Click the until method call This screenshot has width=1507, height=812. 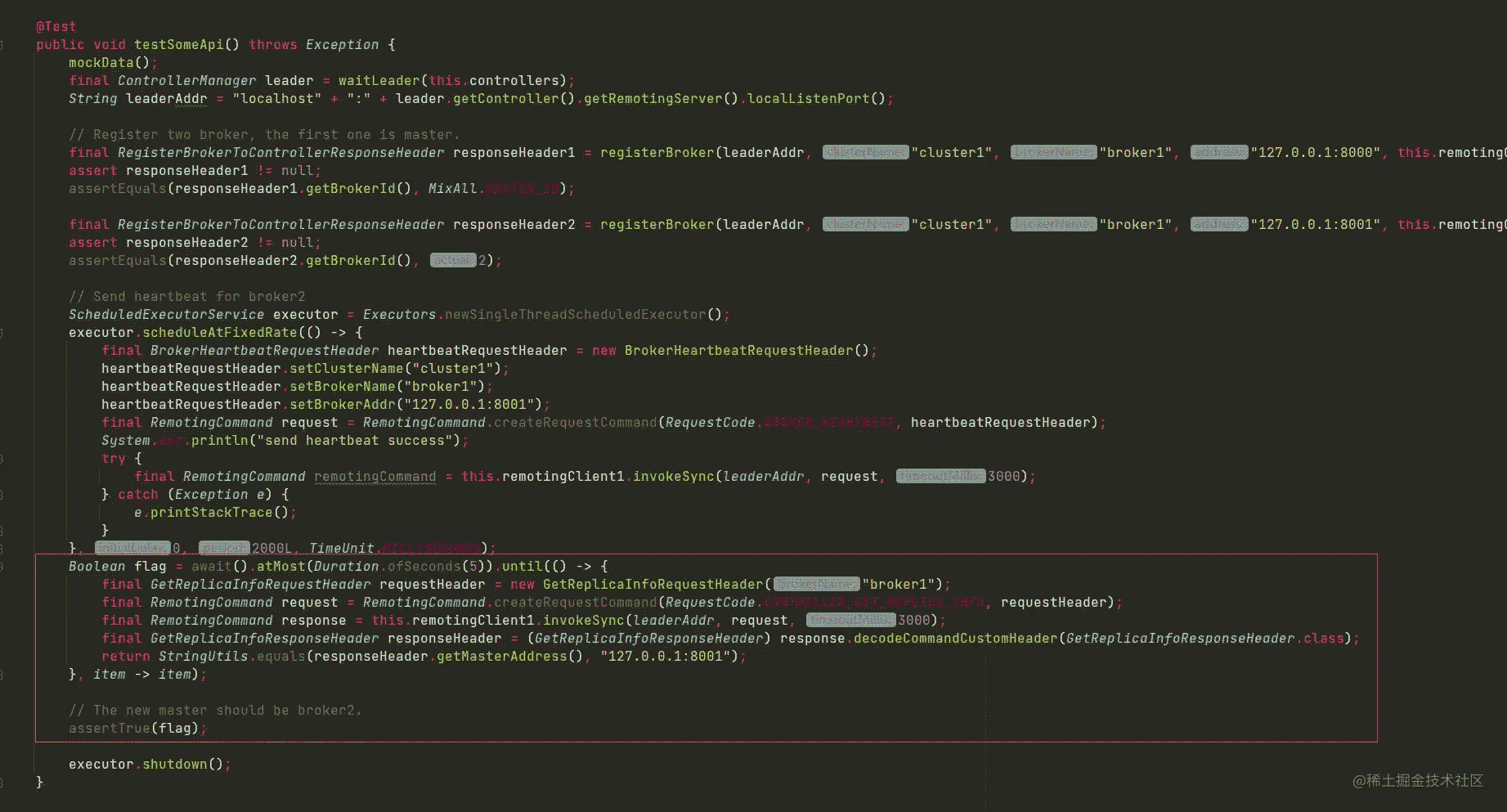522,567
